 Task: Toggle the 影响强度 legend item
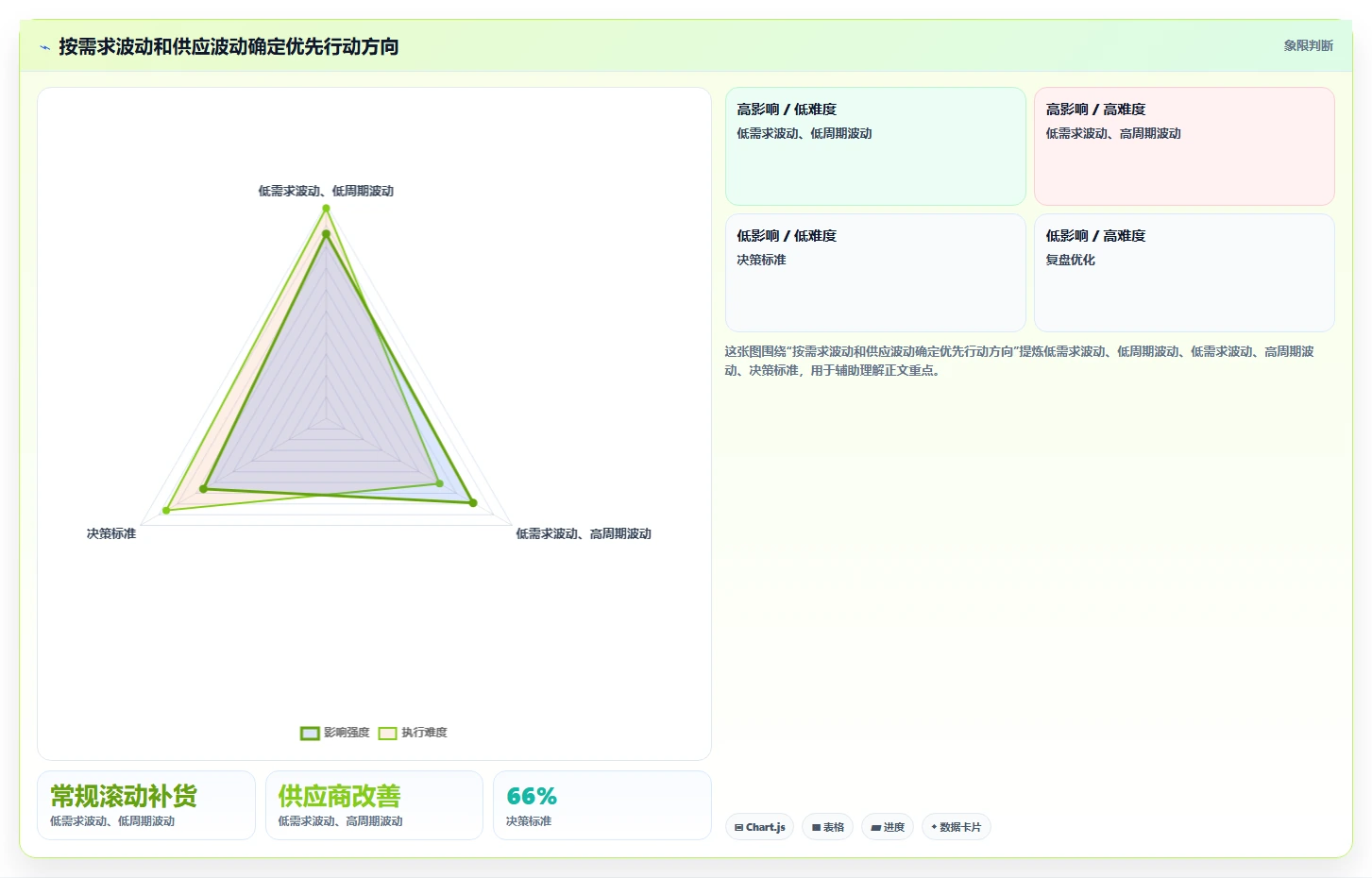[x=335, y=733]
